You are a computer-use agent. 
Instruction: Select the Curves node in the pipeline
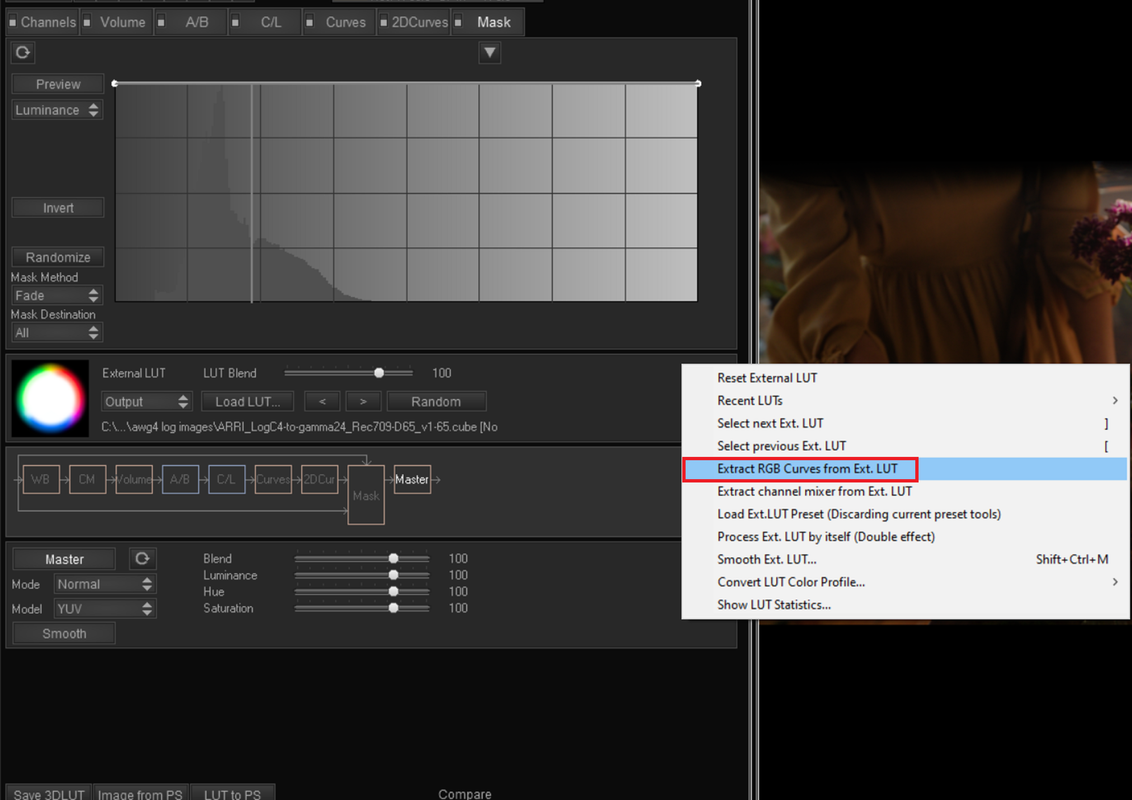(x=273, y=479)
